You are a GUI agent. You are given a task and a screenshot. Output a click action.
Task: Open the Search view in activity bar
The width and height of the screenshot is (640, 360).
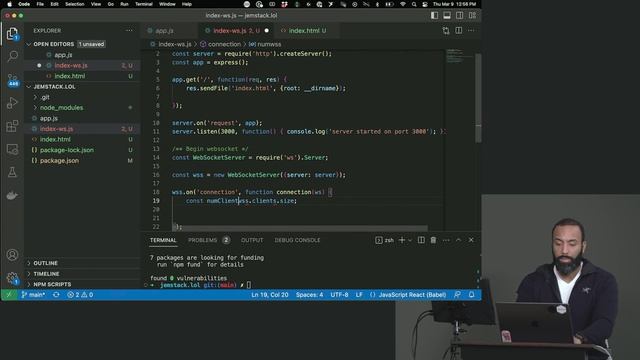(x=12, y=56)
